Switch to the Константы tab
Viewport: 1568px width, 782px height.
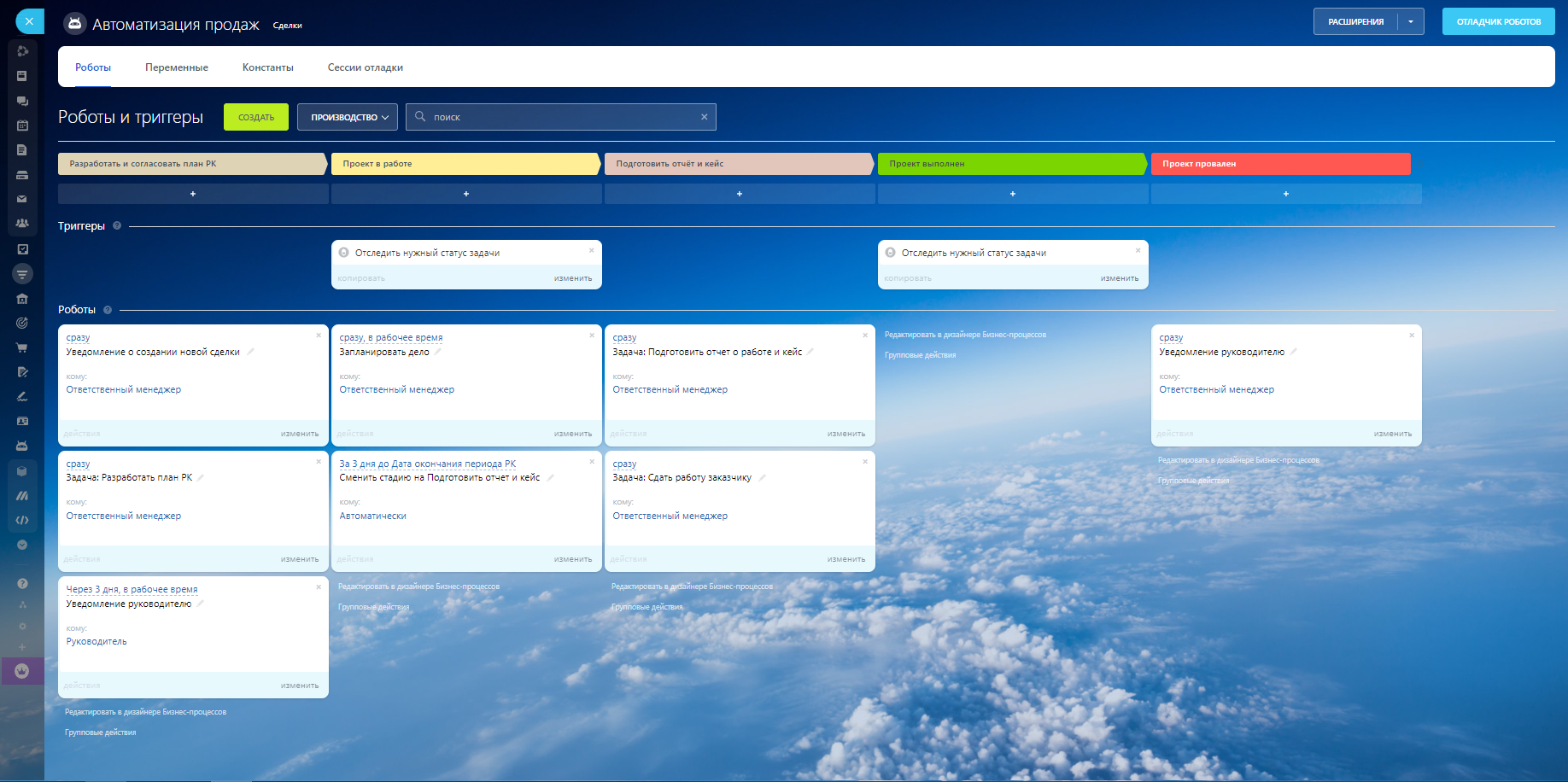pos(268,67)
